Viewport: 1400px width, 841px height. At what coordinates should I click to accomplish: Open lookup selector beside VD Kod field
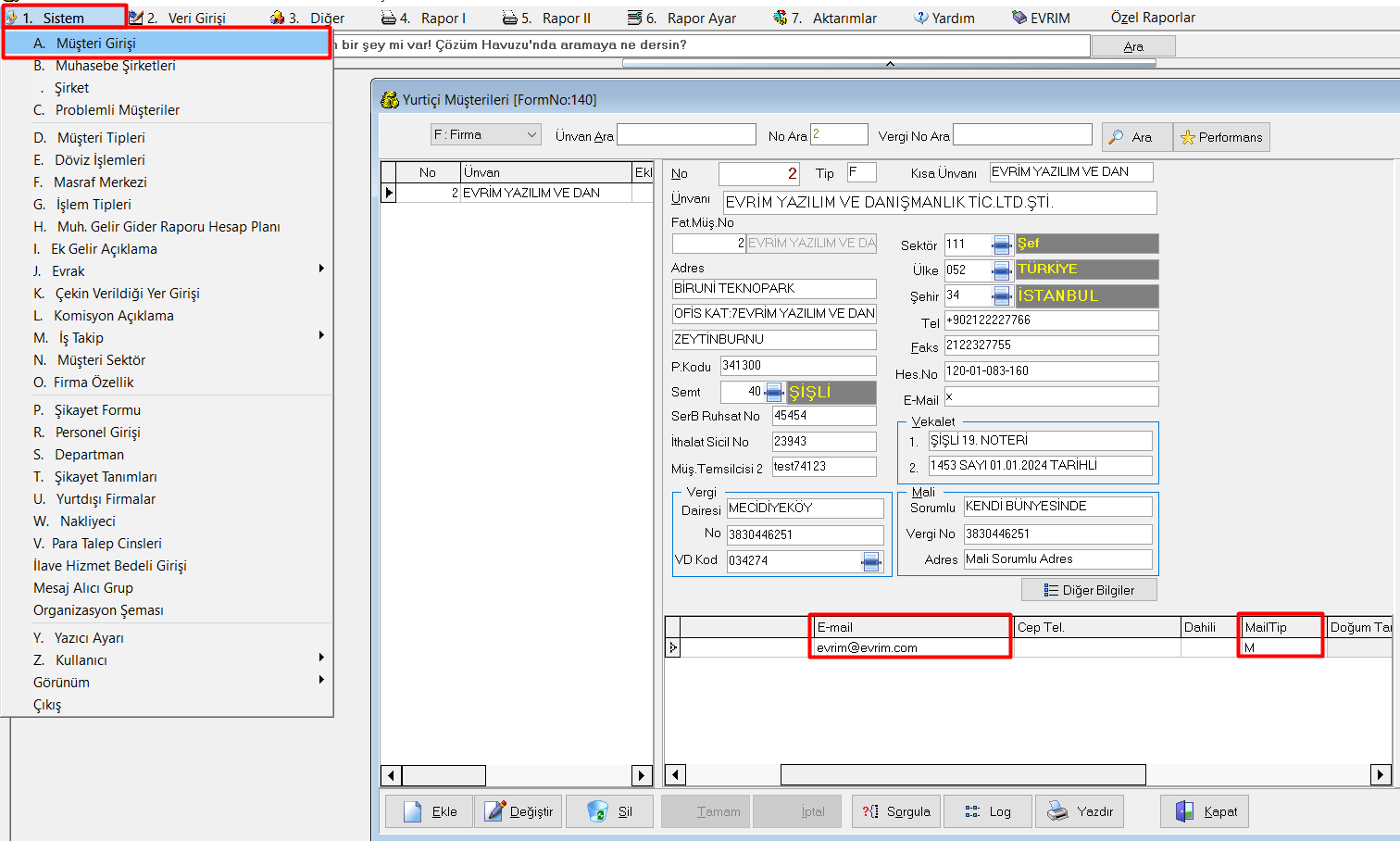pyautogui.click(x=870, y=561)
